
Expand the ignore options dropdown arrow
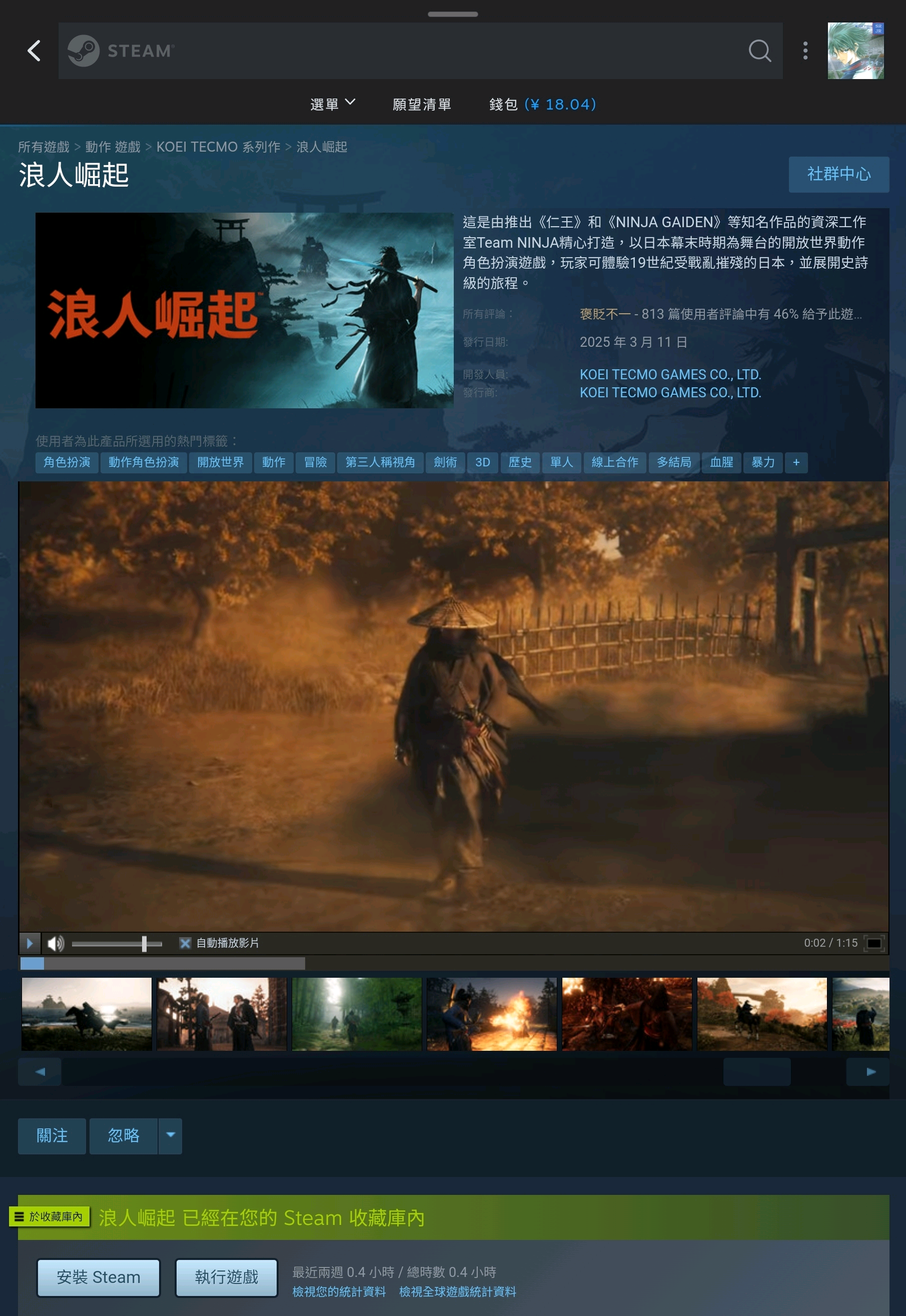click(170, 1135)
